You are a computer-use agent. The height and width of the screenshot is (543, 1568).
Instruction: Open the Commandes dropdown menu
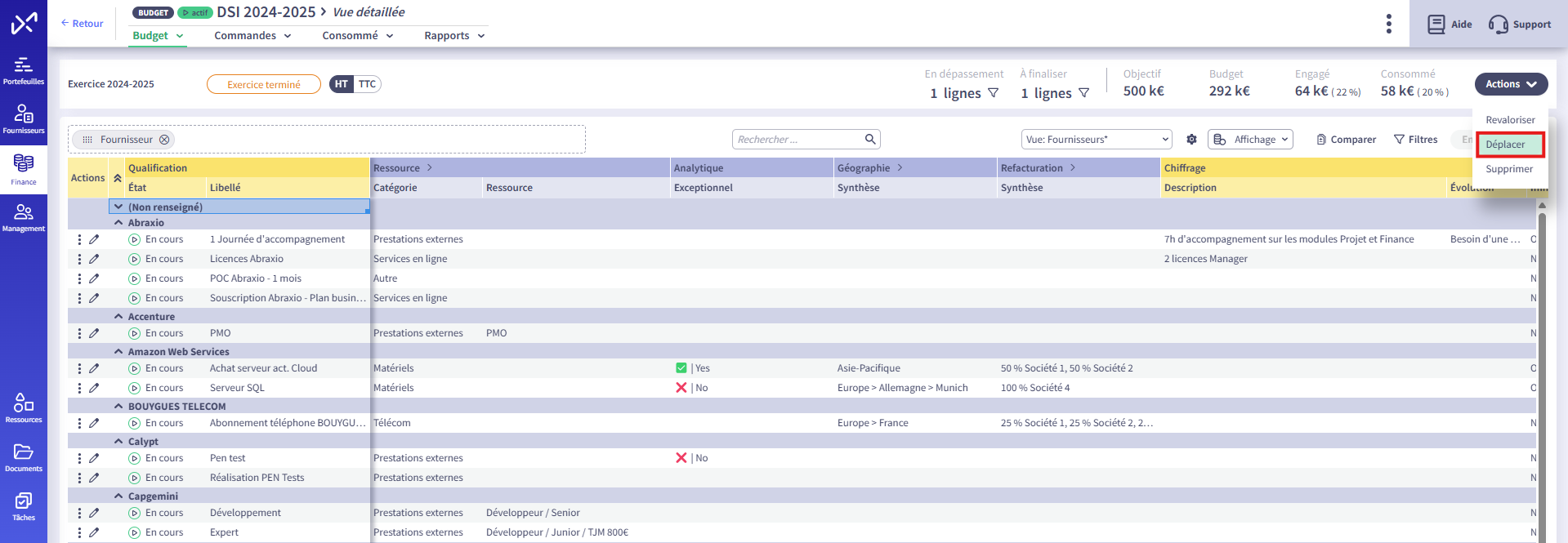coord(252,36)
